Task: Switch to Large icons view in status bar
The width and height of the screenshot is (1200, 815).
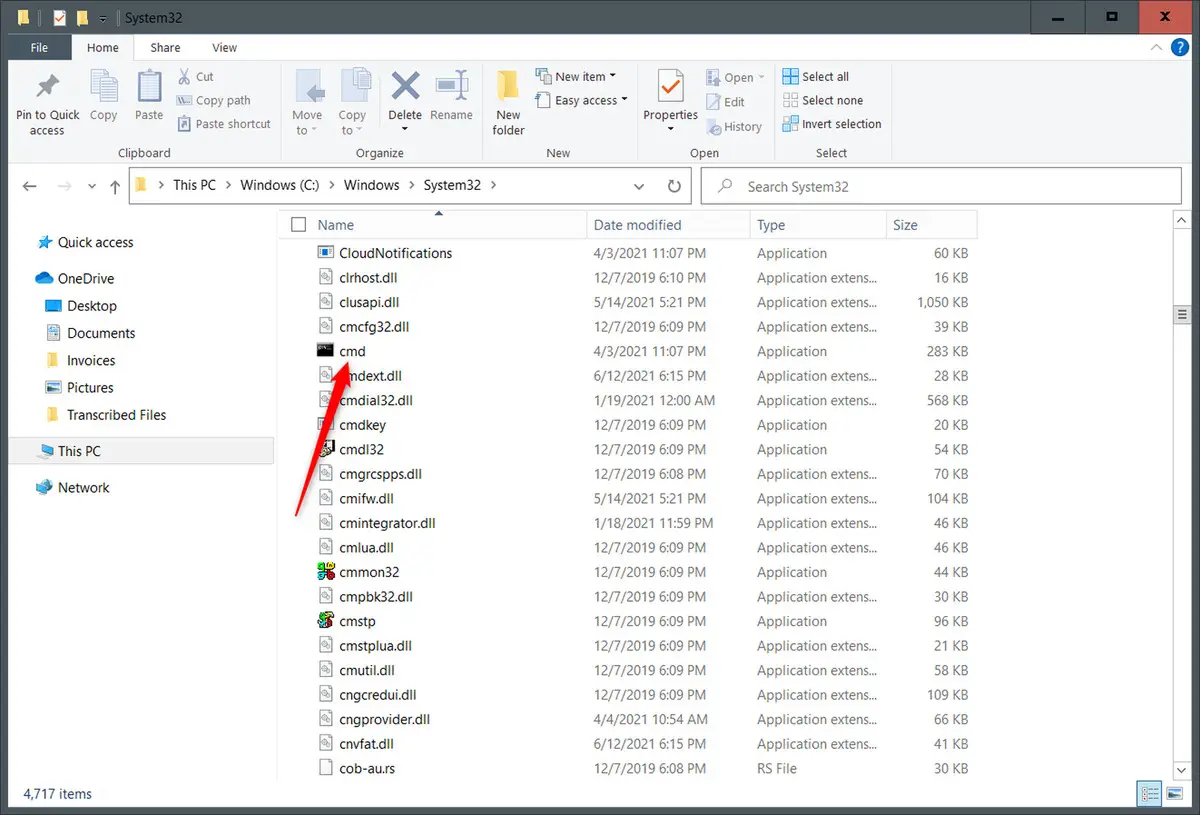Action: (1173, 794)
